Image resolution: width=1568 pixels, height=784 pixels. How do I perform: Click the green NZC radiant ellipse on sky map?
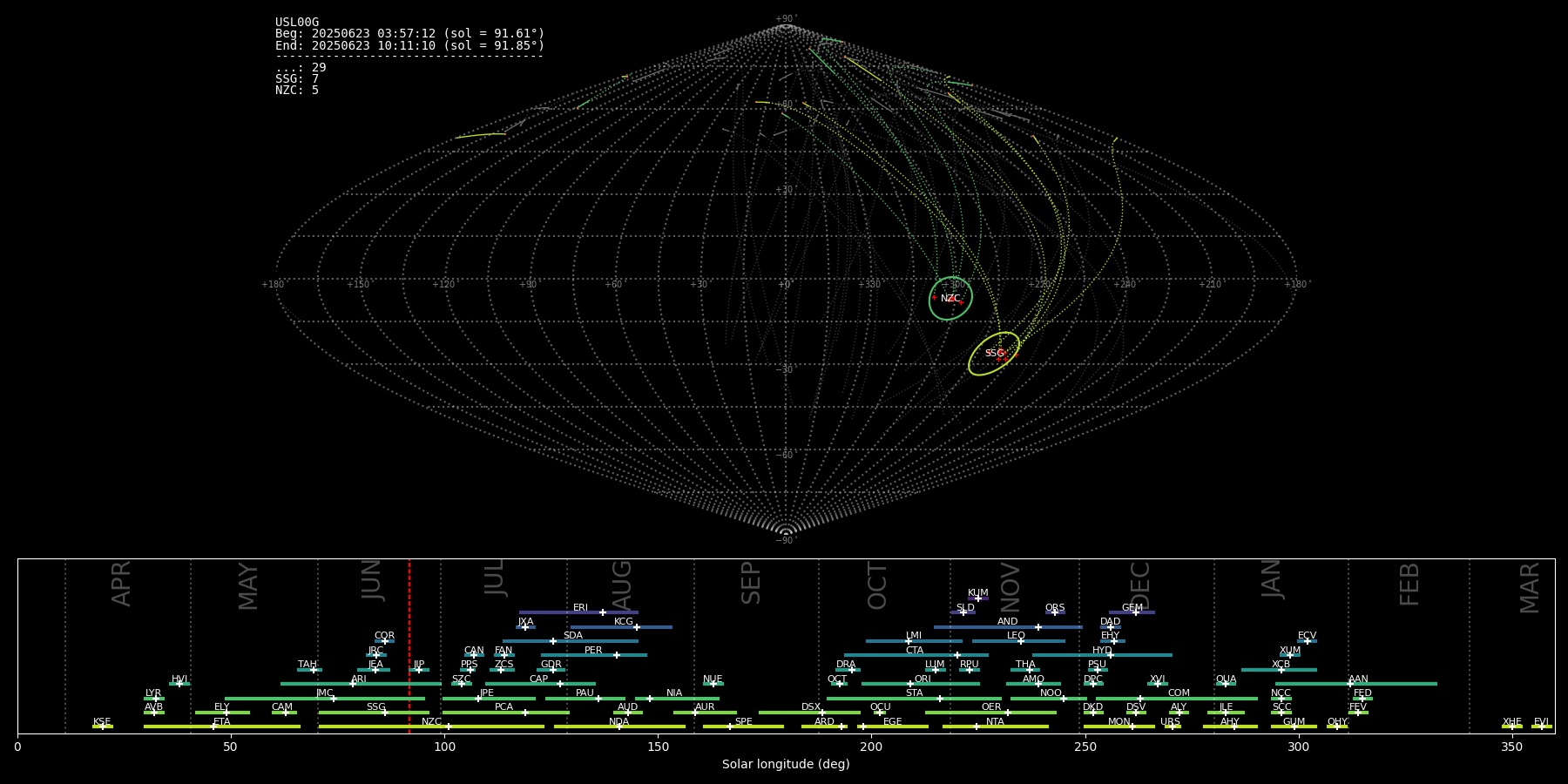950,298
